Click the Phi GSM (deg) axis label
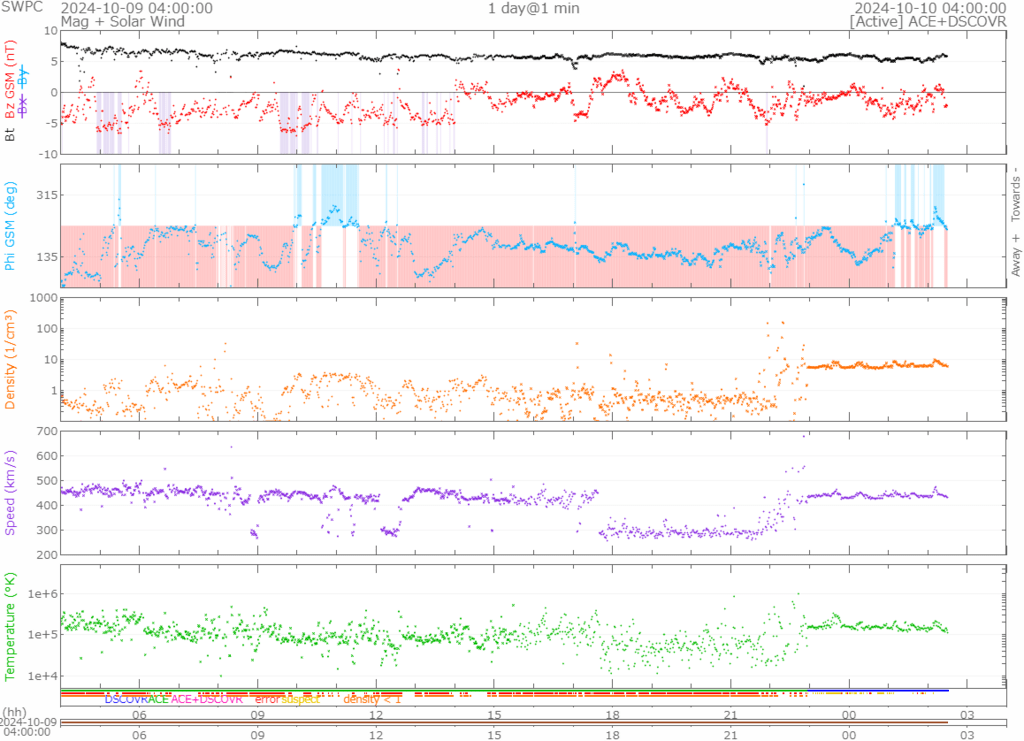The image size is (1024, 741). (11, 226)
